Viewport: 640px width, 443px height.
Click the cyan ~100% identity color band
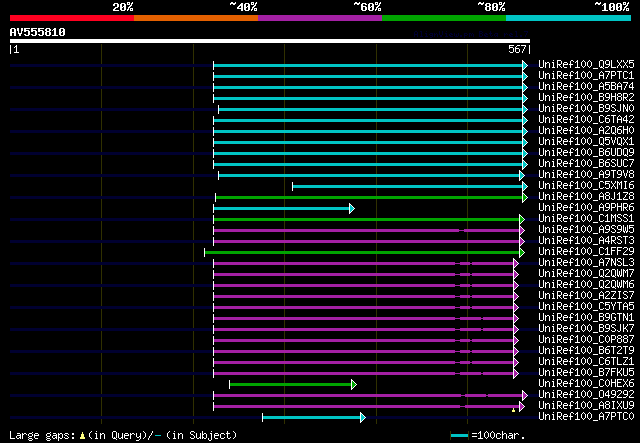tap(568, 18)
